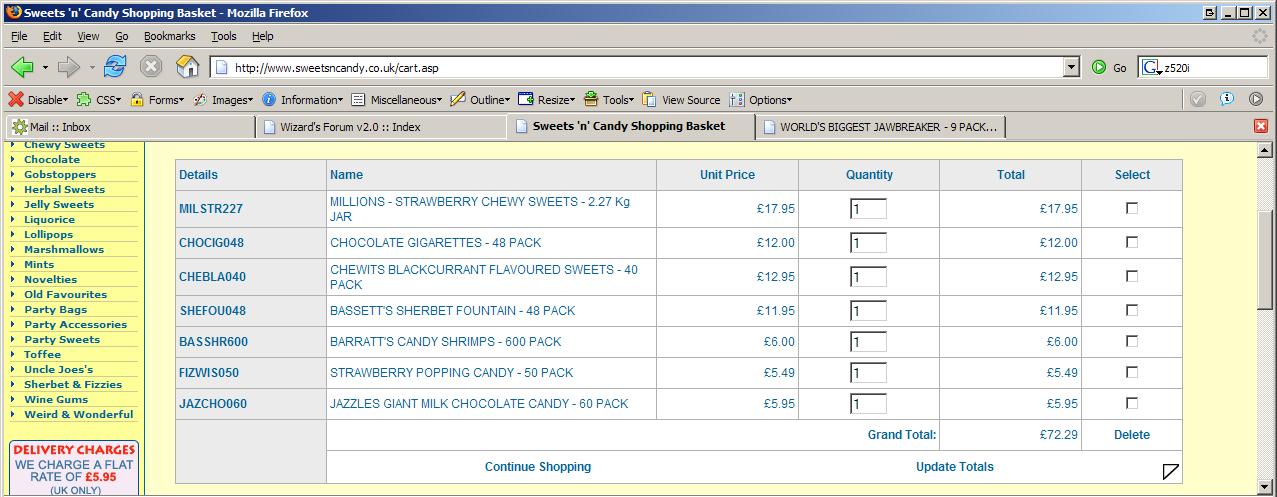Click quantity field for Strawberry Popping Candy
This screenshot has height=497, width=1277.
pyautogui.click(x=868, y=373)
